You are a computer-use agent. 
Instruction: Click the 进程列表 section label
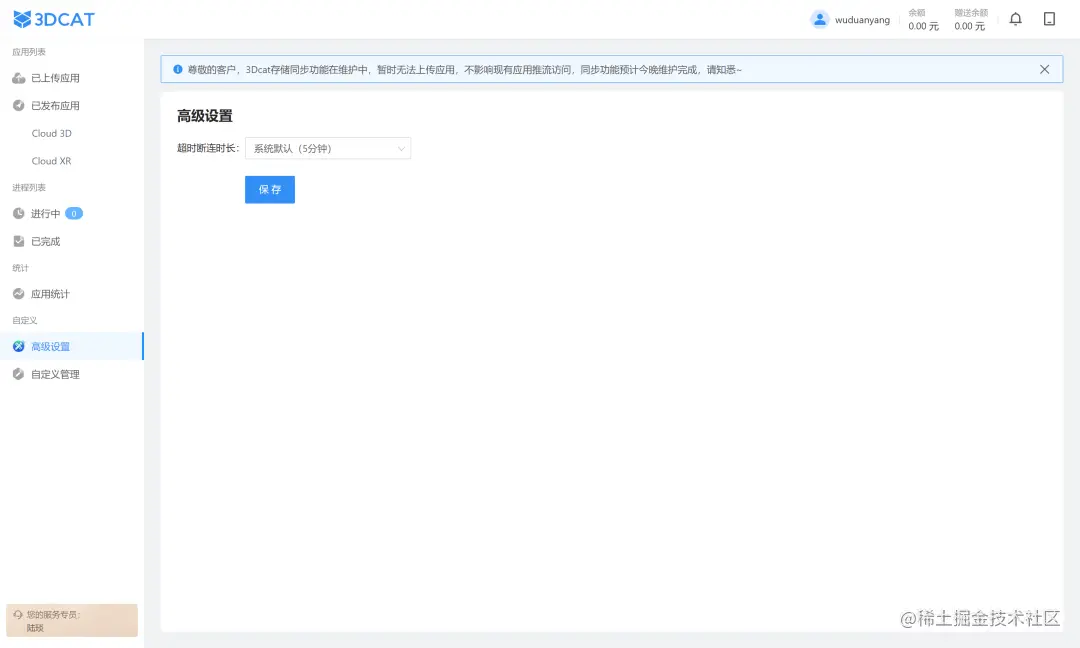point(29,187)
